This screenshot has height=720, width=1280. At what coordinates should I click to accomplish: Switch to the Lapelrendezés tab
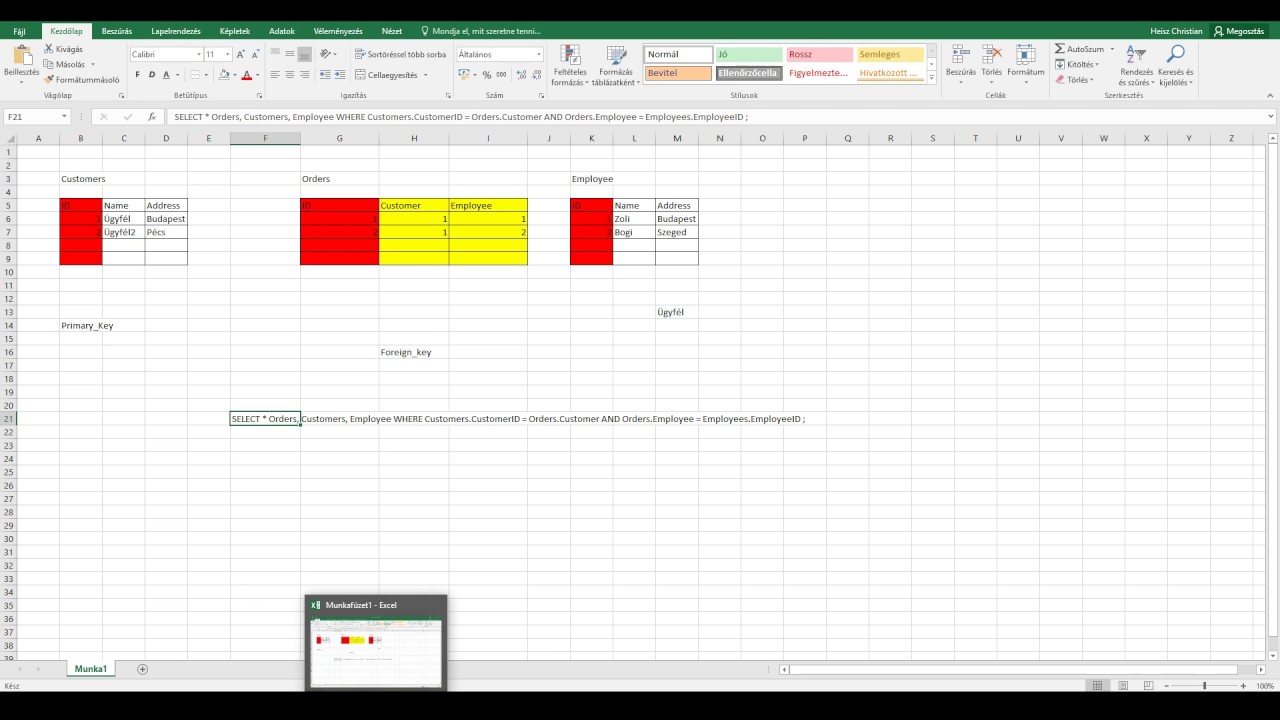coord(176,31)
